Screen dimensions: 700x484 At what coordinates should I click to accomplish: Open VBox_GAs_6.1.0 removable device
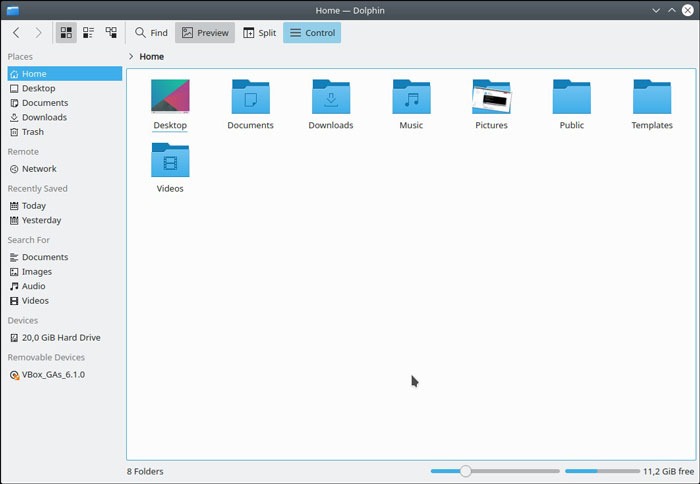[65, 375]
